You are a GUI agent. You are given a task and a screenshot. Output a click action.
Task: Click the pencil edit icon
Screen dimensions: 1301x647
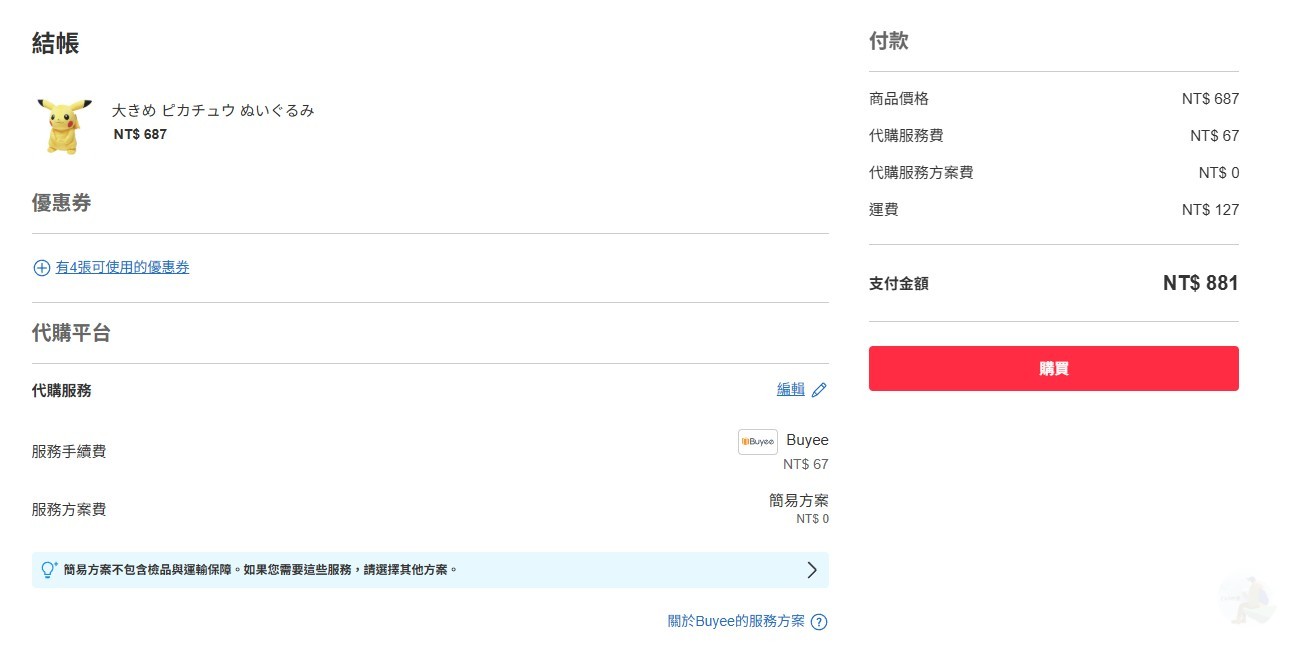click(x=819, y=390)
